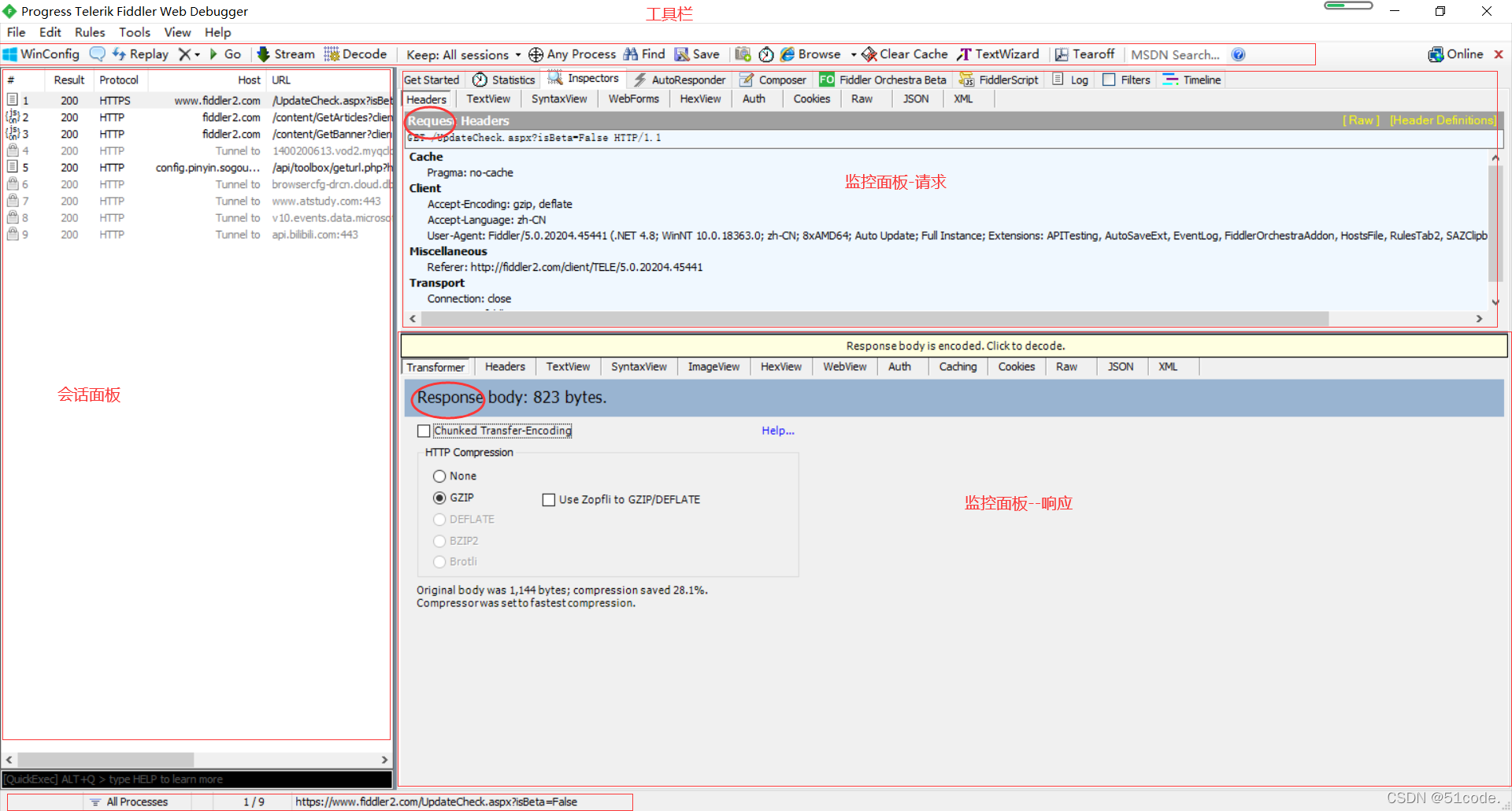Select the DEFLATE radio button
The width and height of the screenshot is (1512, 811).
tap(439, 520)
